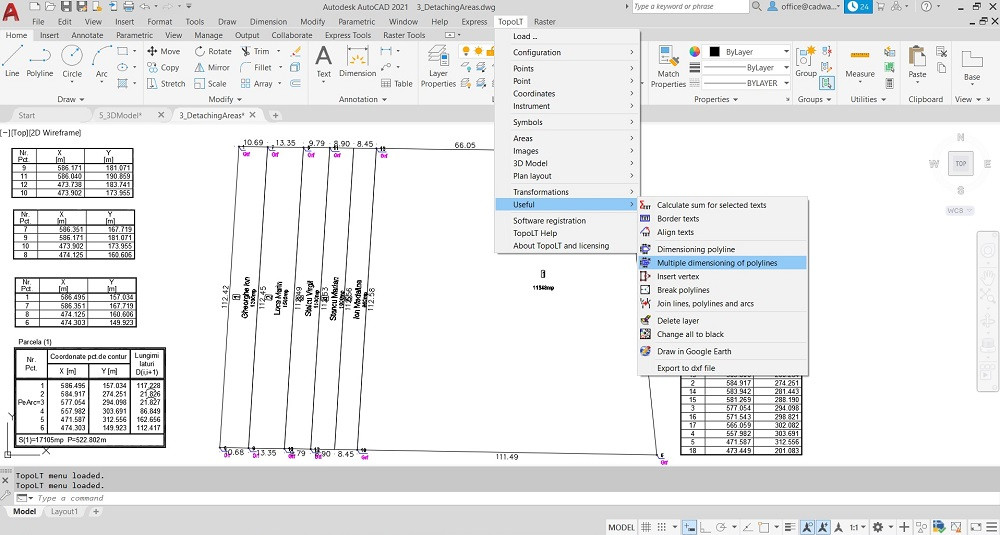Open the WCS coordinate system dropdown
This screenshot has width=1000, height=535.
pos(960,210)
